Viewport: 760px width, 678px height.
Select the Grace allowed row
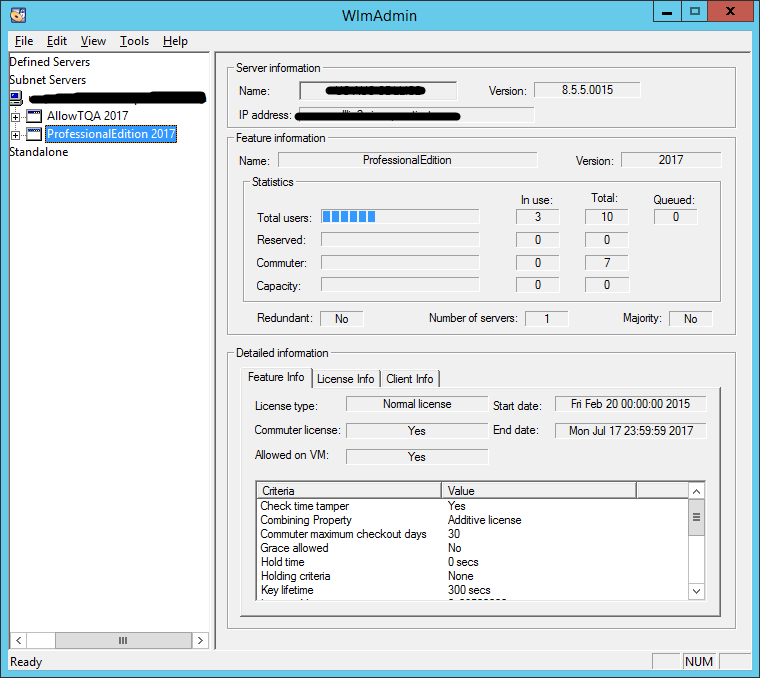pyautogui.click(x=473, y=548)
